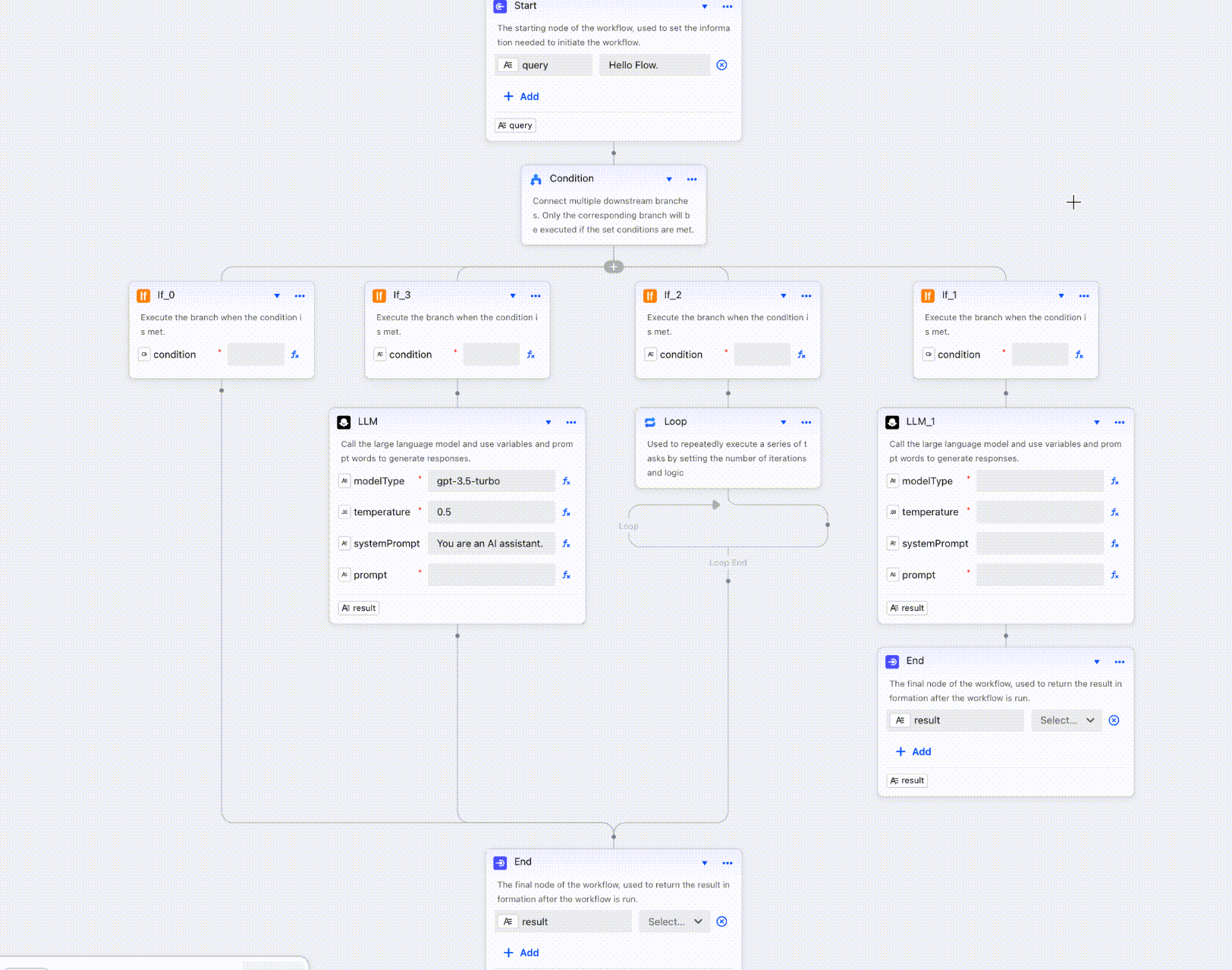Open three-dot menu on If_2 node
1232x970 pixels.
click(806, 296)
